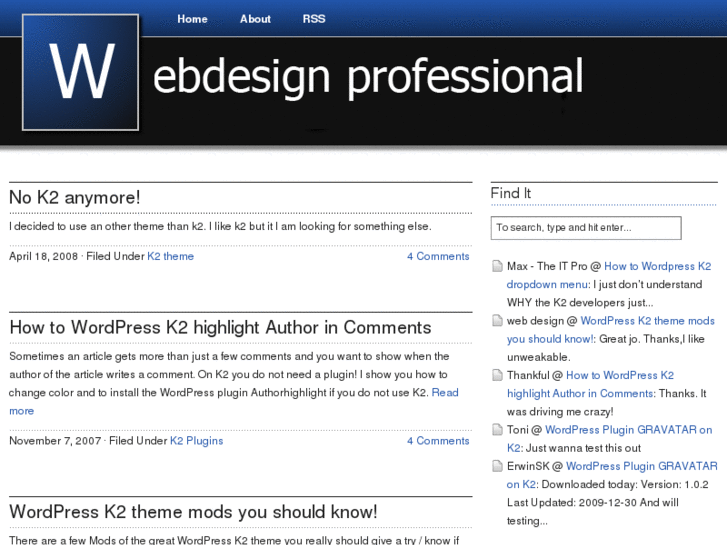This screenshot has width=727, height=545.
Task: Click the 'ebdesign professional' site title
Action: pyautogui.click(x=368, y=77)
